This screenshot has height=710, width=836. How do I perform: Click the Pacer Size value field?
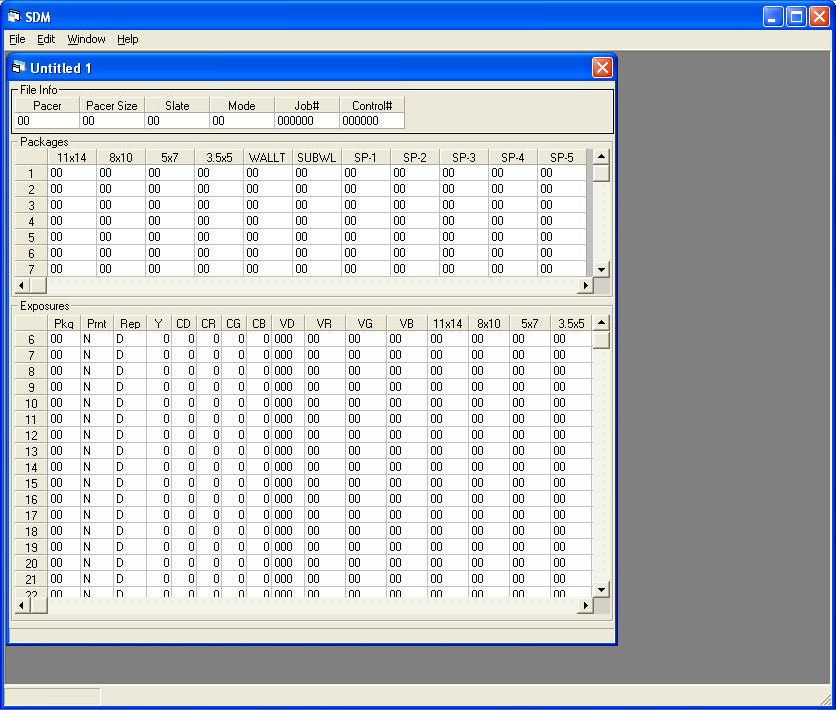coord(112,121)
